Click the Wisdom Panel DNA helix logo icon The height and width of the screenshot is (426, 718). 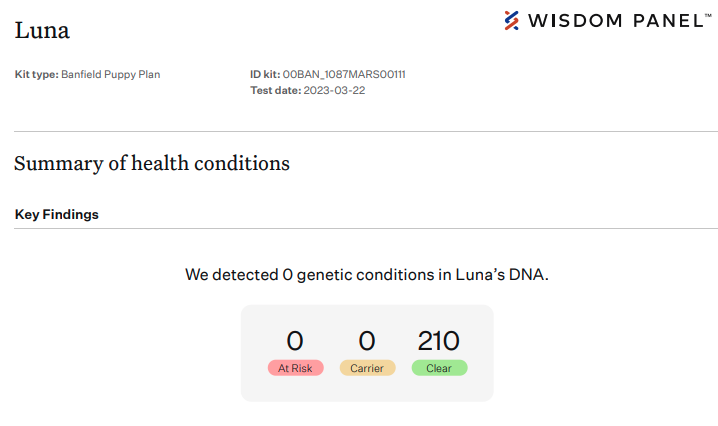[x=511, y=21]
